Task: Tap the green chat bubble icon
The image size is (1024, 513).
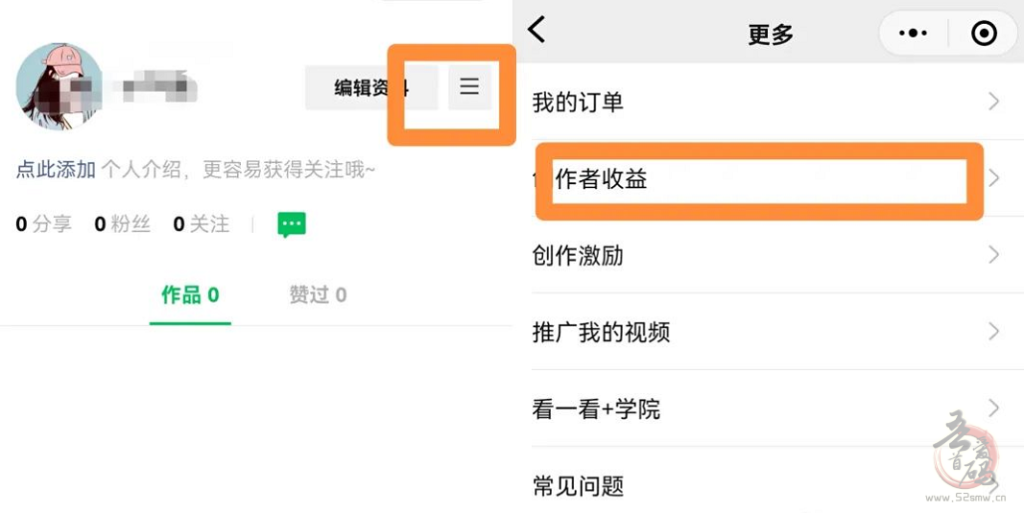Action: click(291, 224)
